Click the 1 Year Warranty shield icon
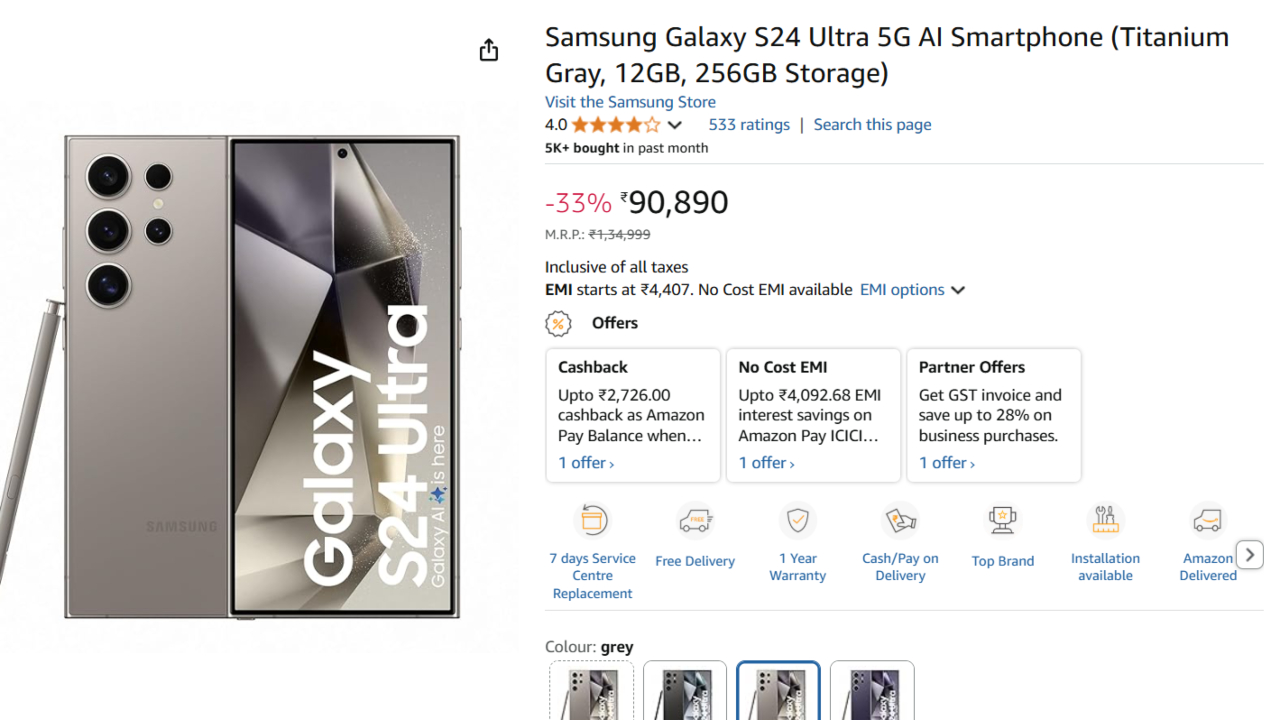 (x=797, y=521)
